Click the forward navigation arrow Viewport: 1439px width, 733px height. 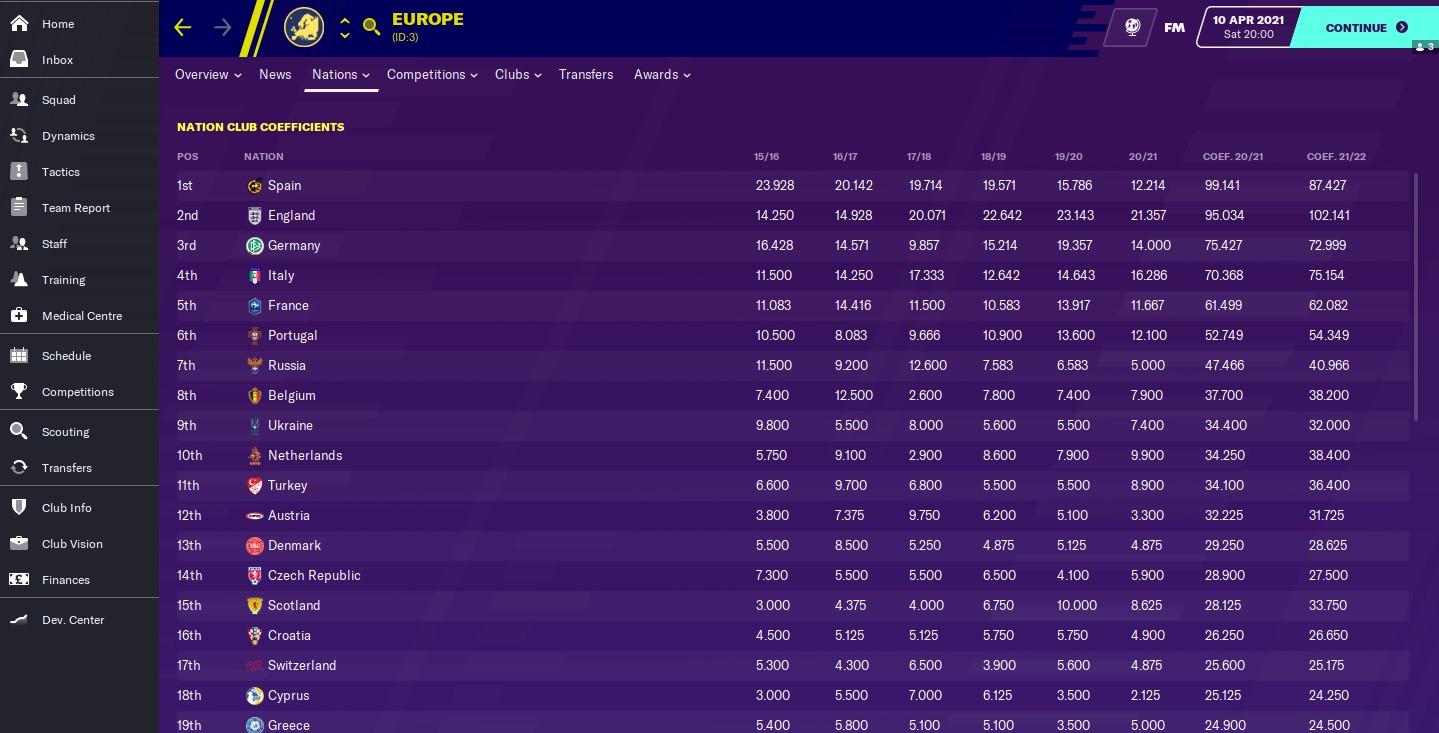coord(222,27)
